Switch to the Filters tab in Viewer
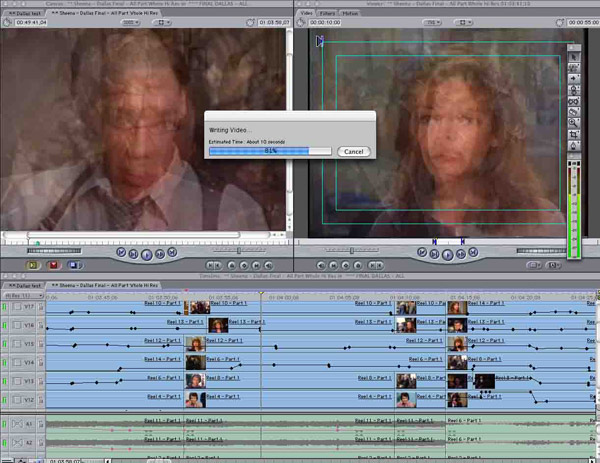This screenshot has height=463, width=600. pos(327,13)
